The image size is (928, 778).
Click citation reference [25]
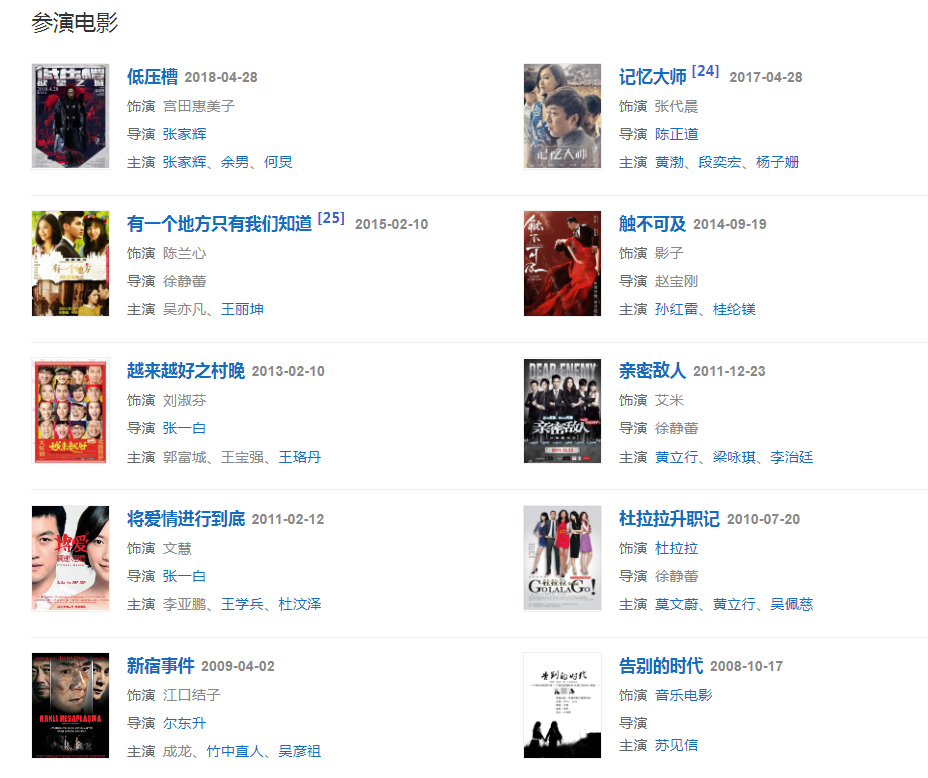pyautogui.click(x=331, y=218)
